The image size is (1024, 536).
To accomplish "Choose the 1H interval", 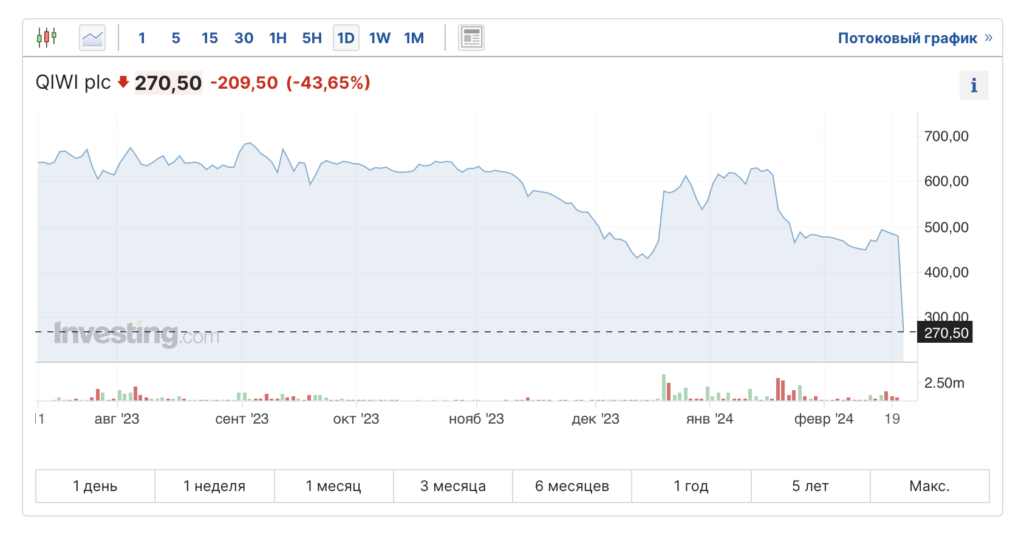I will coord(278,38).
